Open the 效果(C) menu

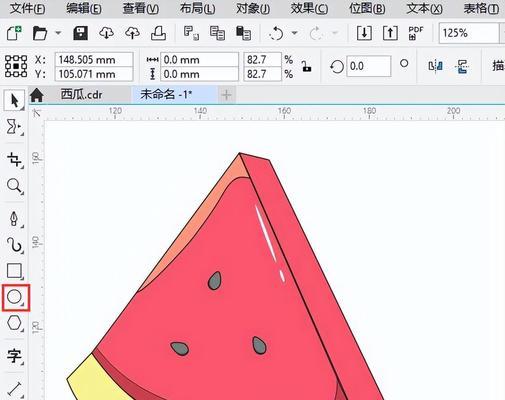pos(309,9)
